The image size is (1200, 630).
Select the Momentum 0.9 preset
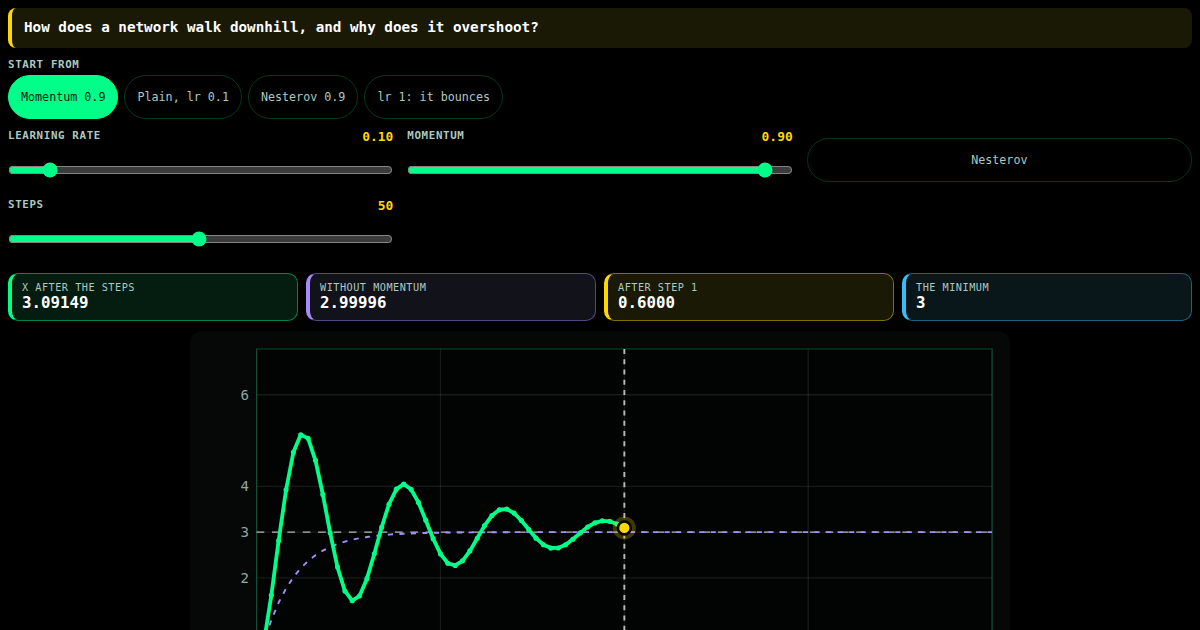[63, 97]
